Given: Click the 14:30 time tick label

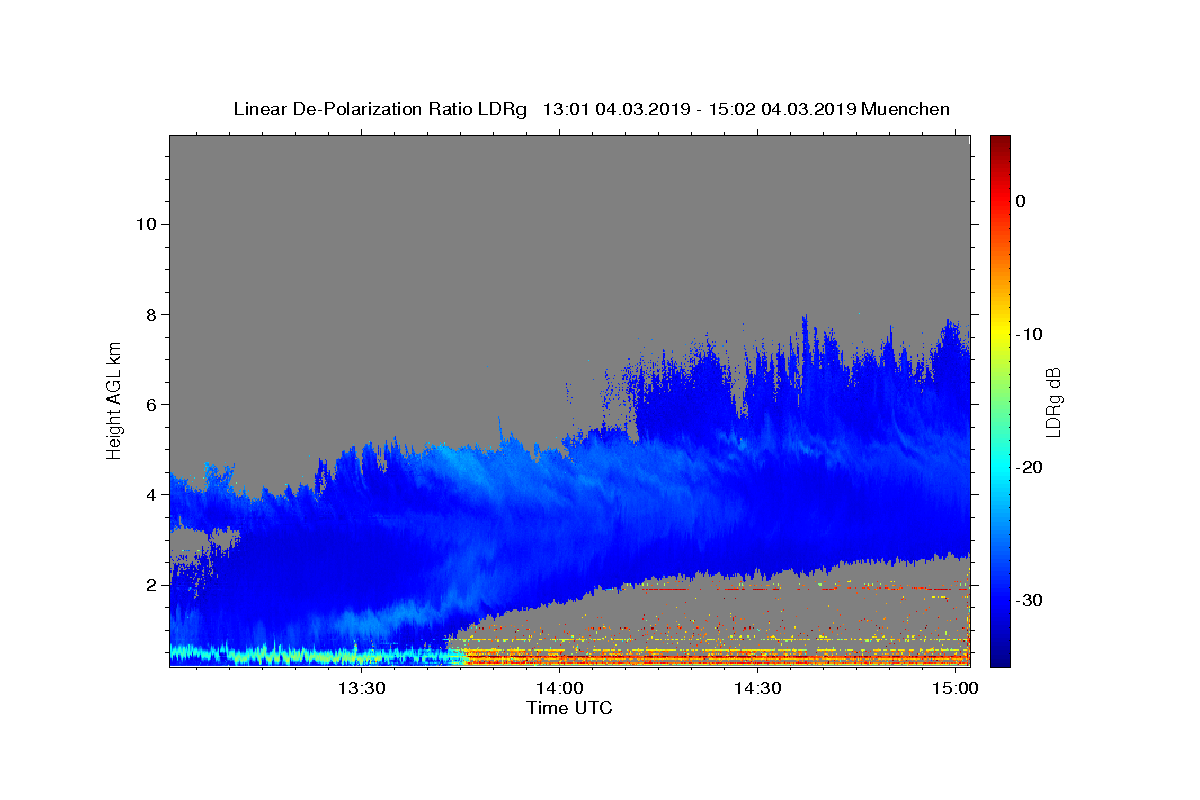Looking at the screenshot, I should pyautogui.click(x=757, y=688).
